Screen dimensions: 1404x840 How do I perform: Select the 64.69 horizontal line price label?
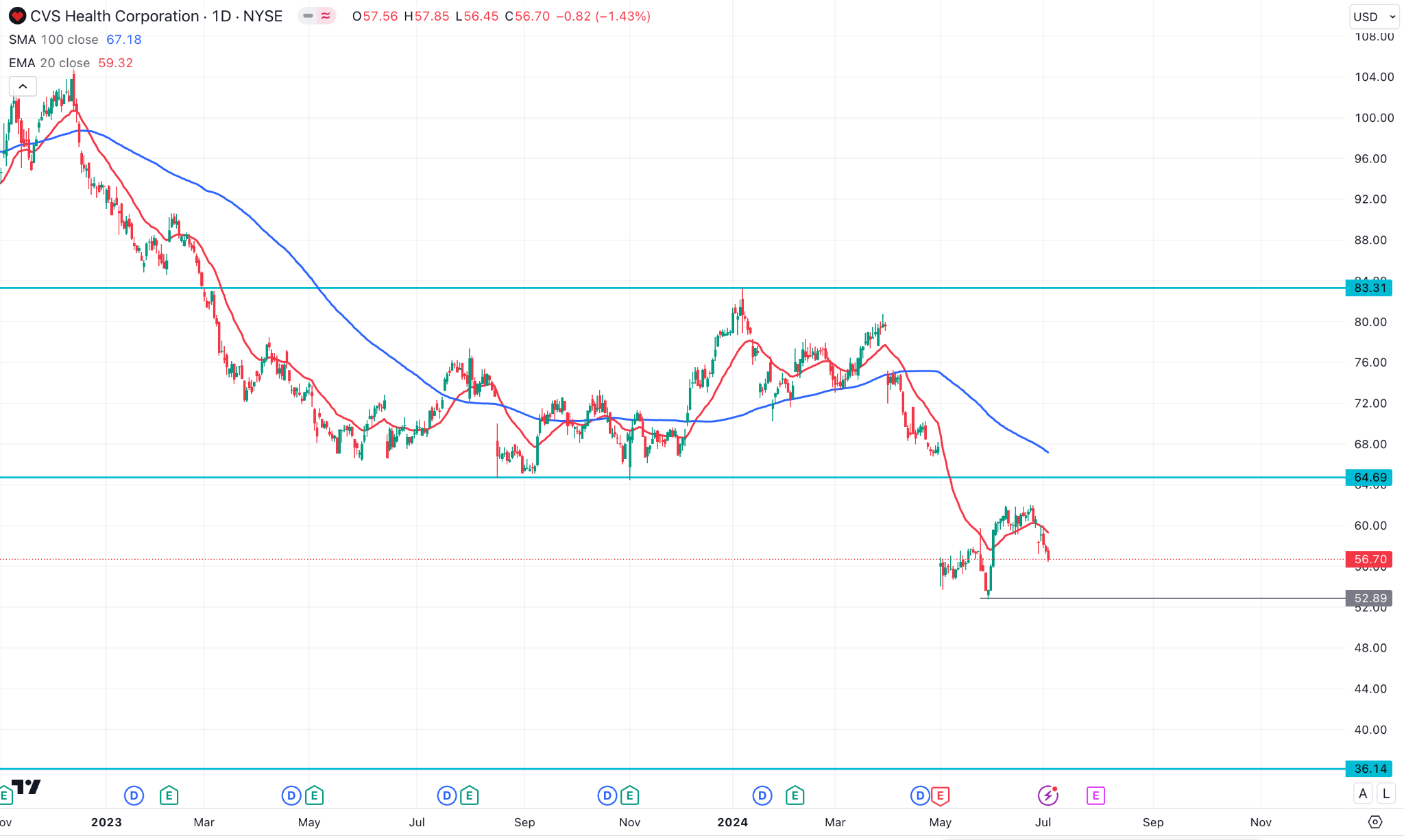[1369, 478]
